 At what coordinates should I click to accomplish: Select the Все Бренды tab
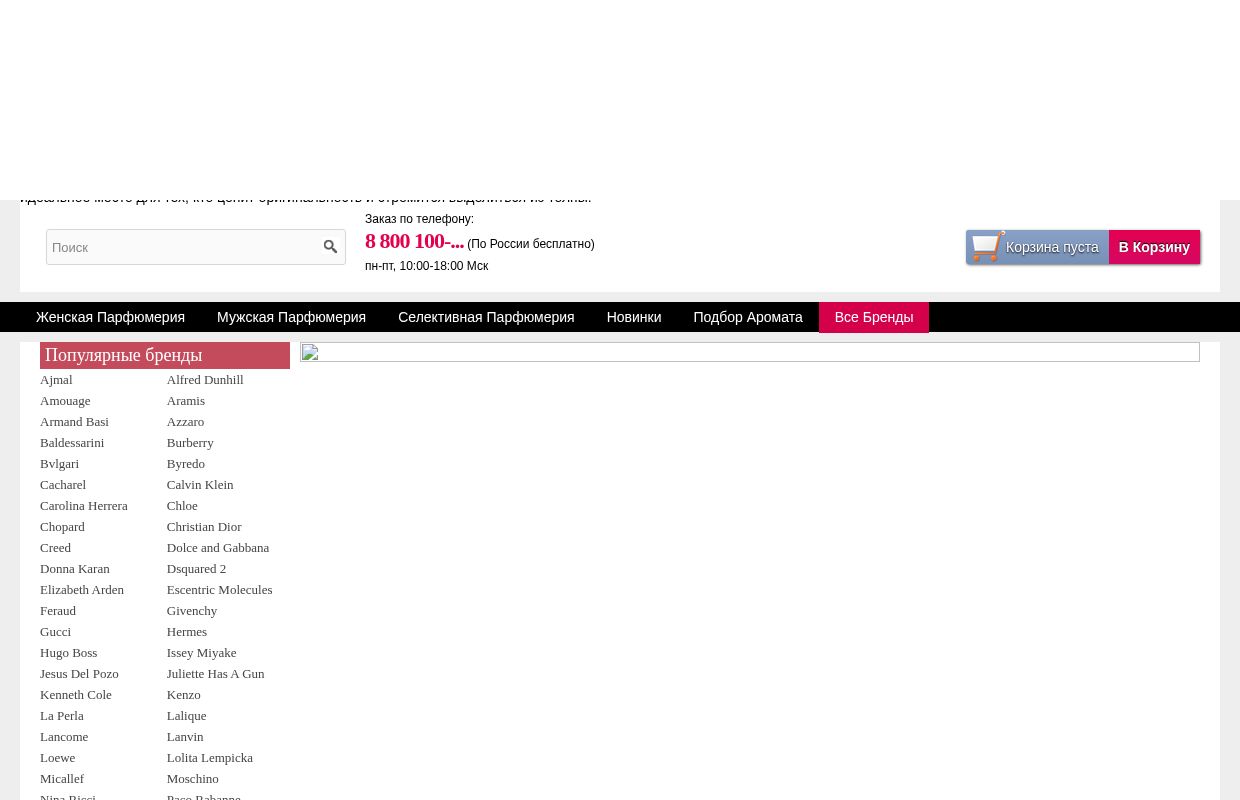873,317
